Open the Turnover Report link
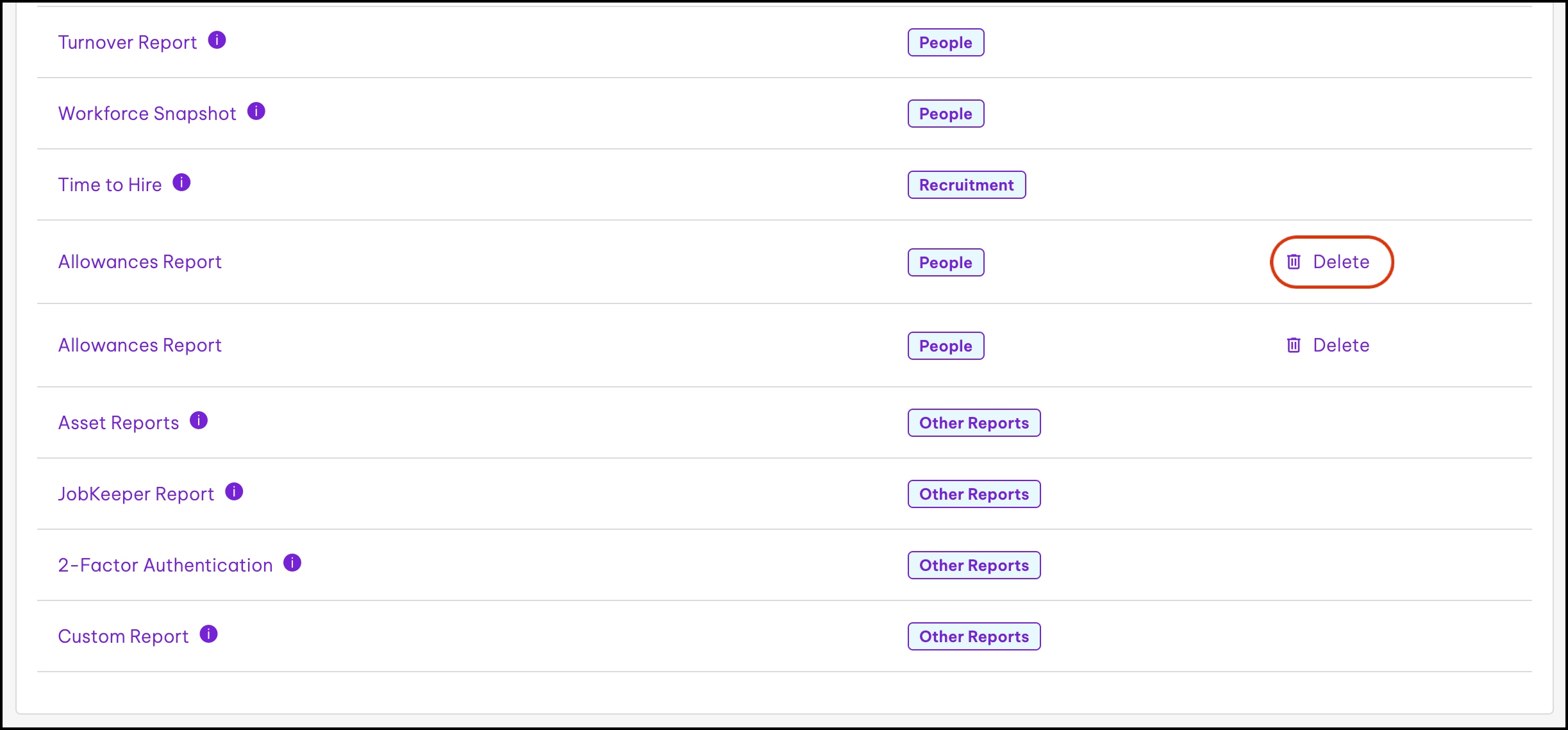1568x730 pixels. point(128,42)
